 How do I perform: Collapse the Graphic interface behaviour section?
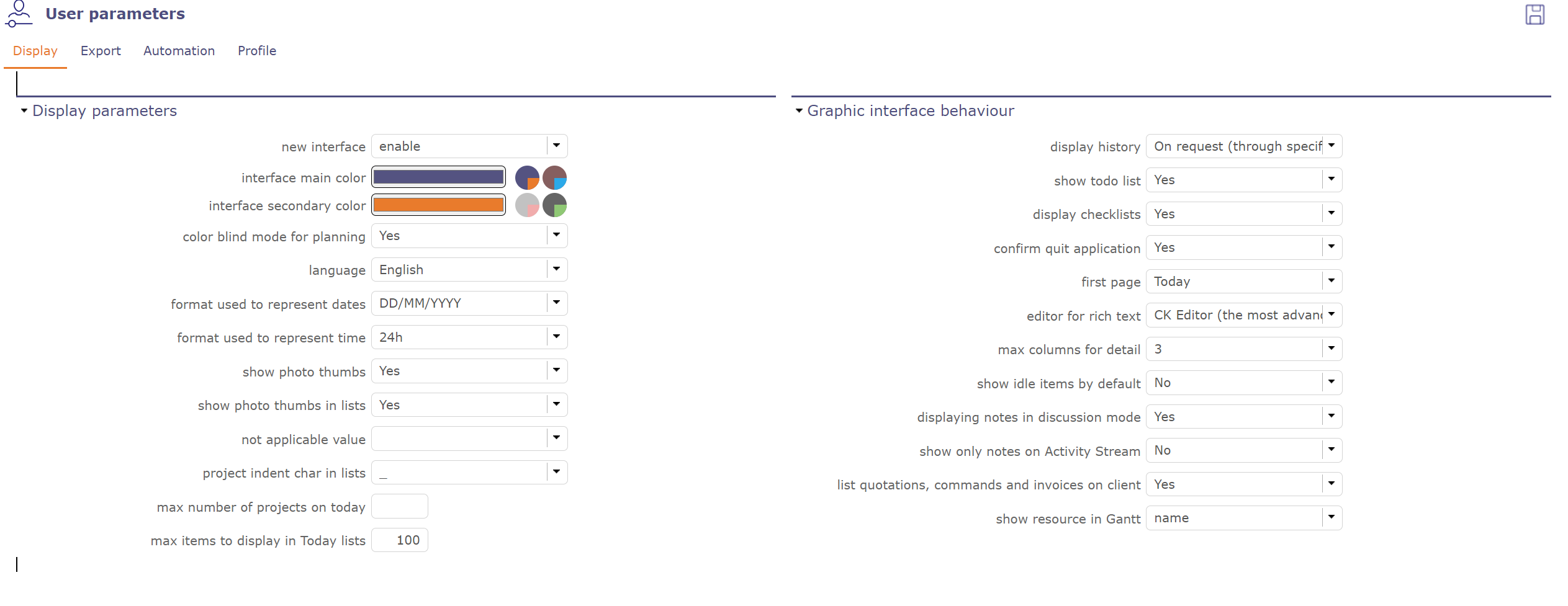click(798, 110)
